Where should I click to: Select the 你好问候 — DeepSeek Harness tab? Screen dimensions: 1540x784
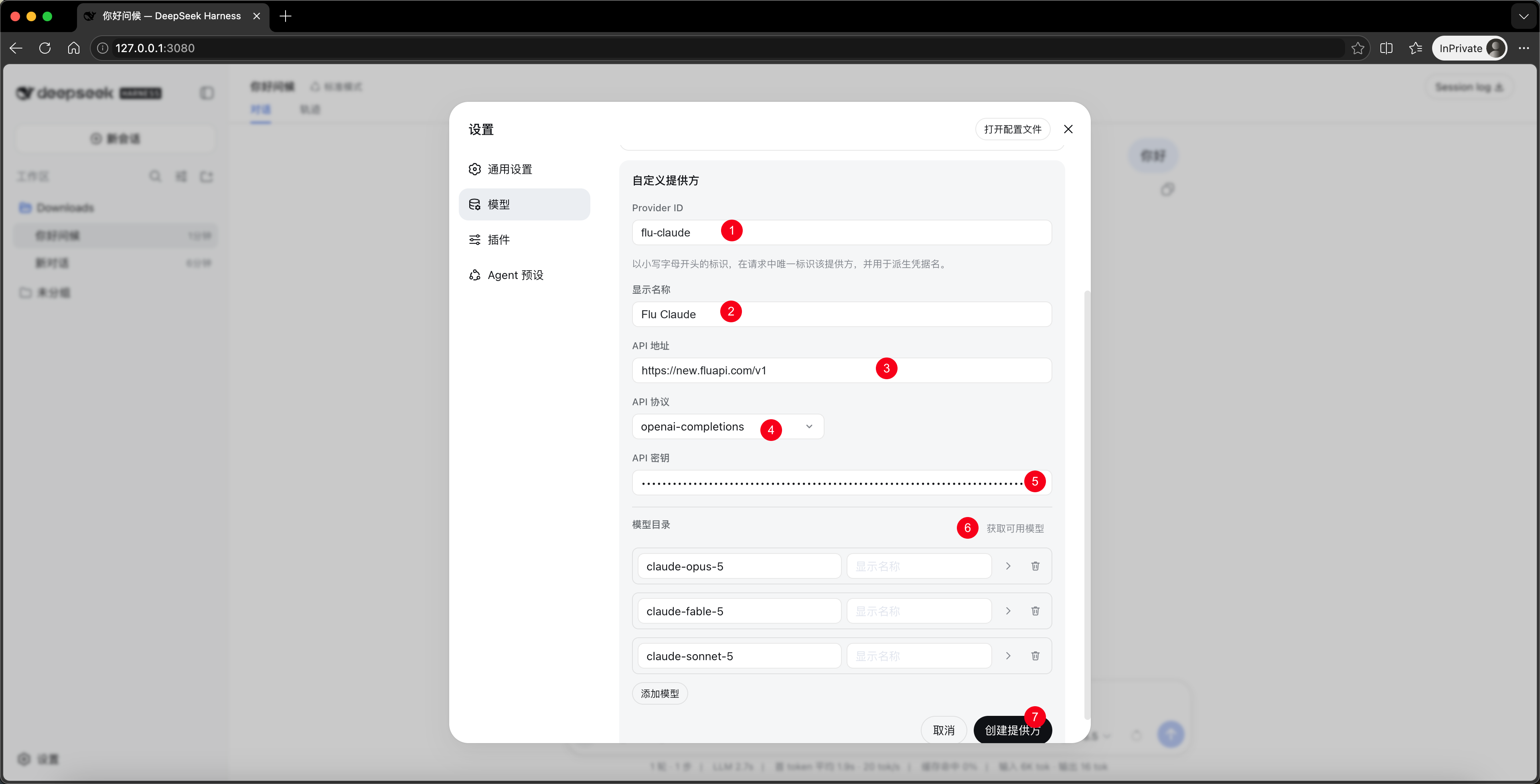(173, 16)
